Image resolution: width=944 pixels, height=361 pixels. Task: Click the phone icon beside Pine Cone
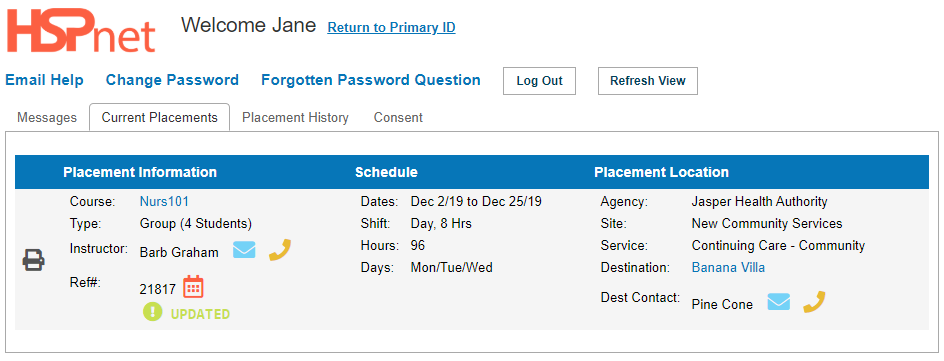814,302
